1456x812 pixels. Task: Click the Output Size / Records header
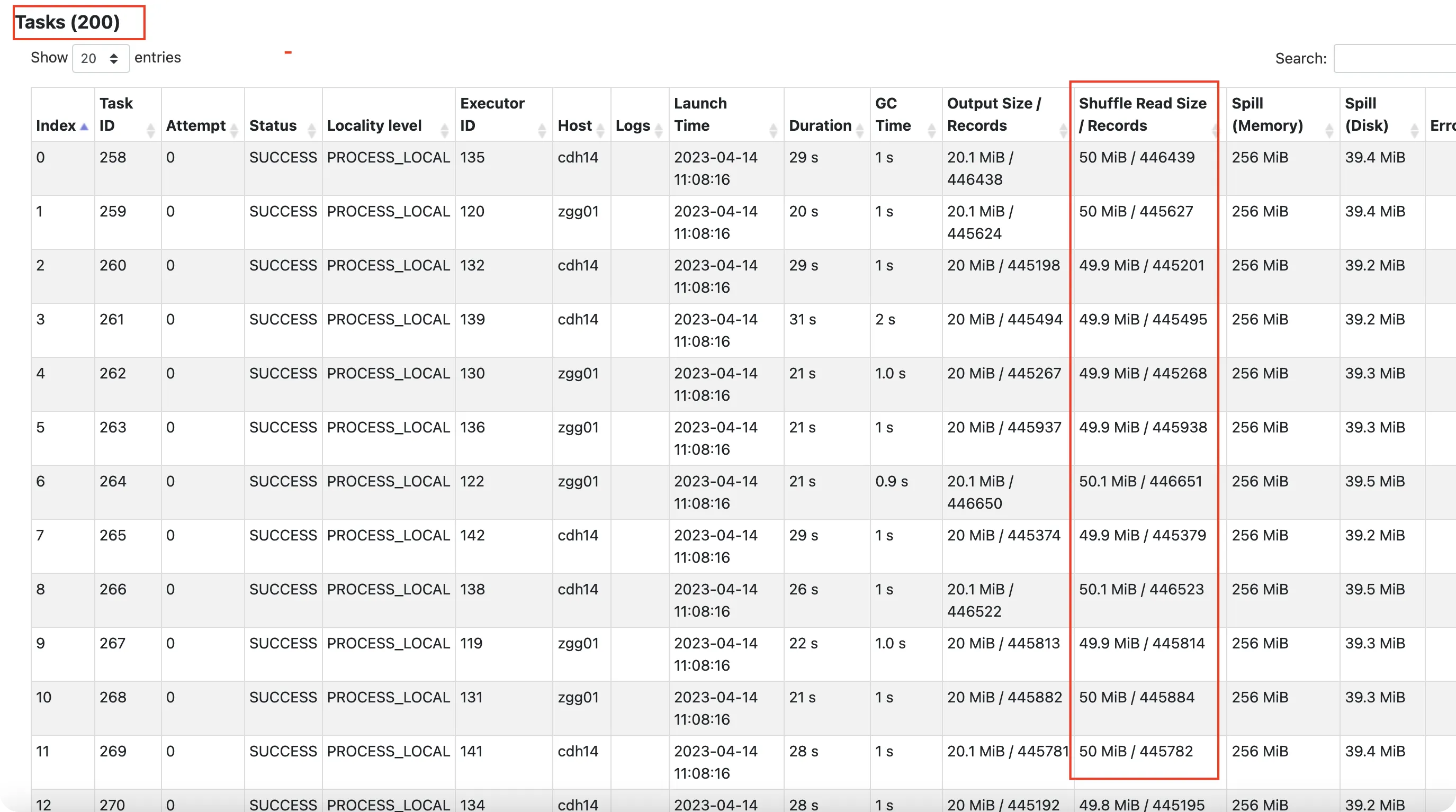coord(993,114)
